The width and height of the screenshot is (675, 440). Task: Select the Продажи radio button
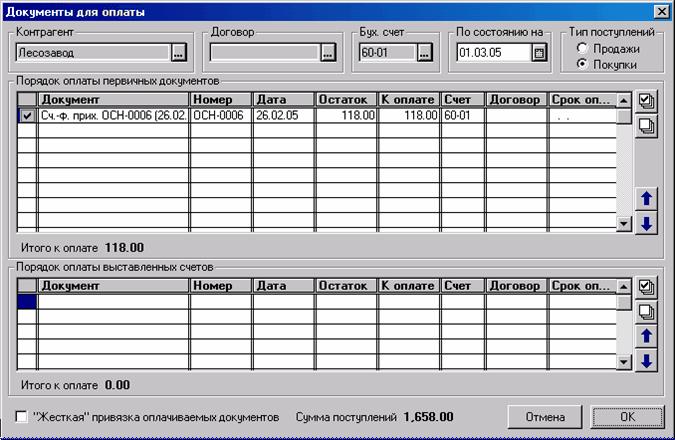click(x=582, y=48)
